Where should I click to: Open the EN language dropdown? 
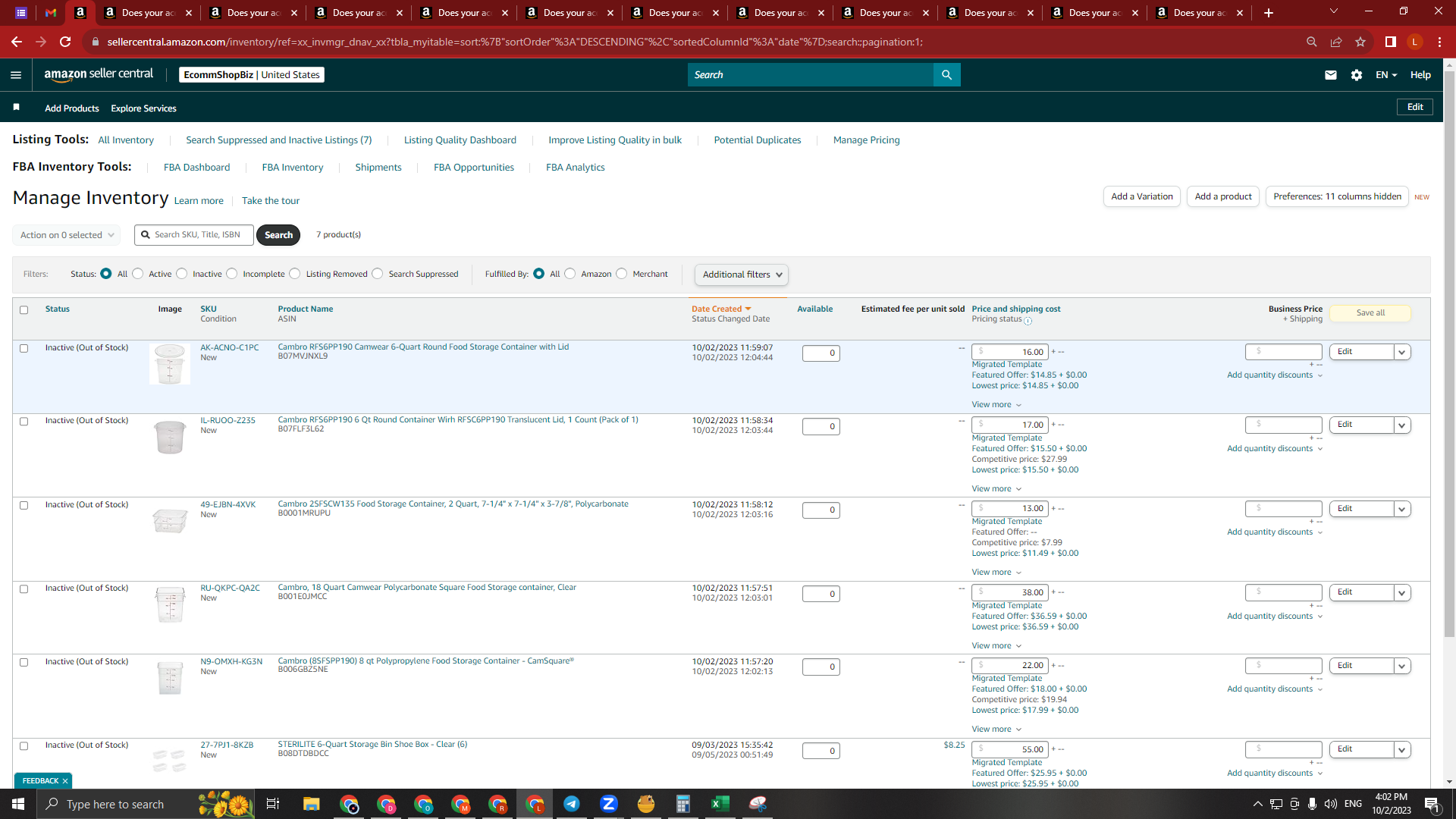pyautogui.click(x=1386, y=75)
